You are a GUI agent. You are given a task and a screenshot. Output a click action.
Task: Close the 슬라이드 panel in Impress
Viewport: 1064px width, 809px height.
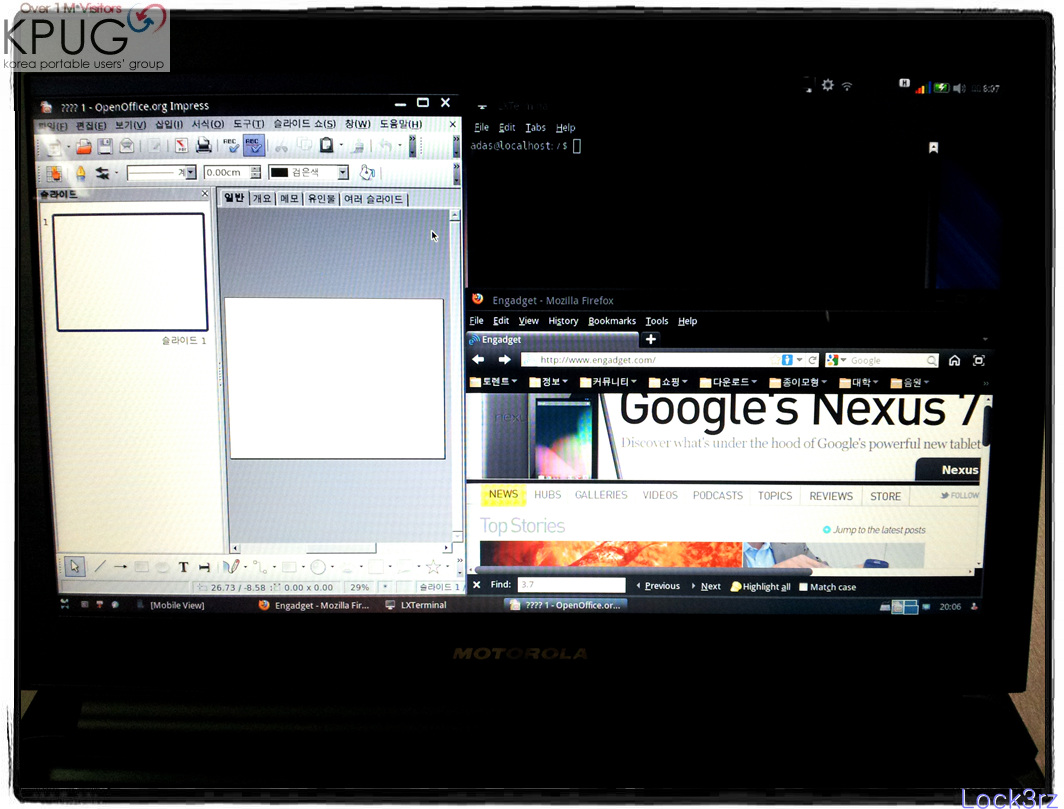click(205, 193)
